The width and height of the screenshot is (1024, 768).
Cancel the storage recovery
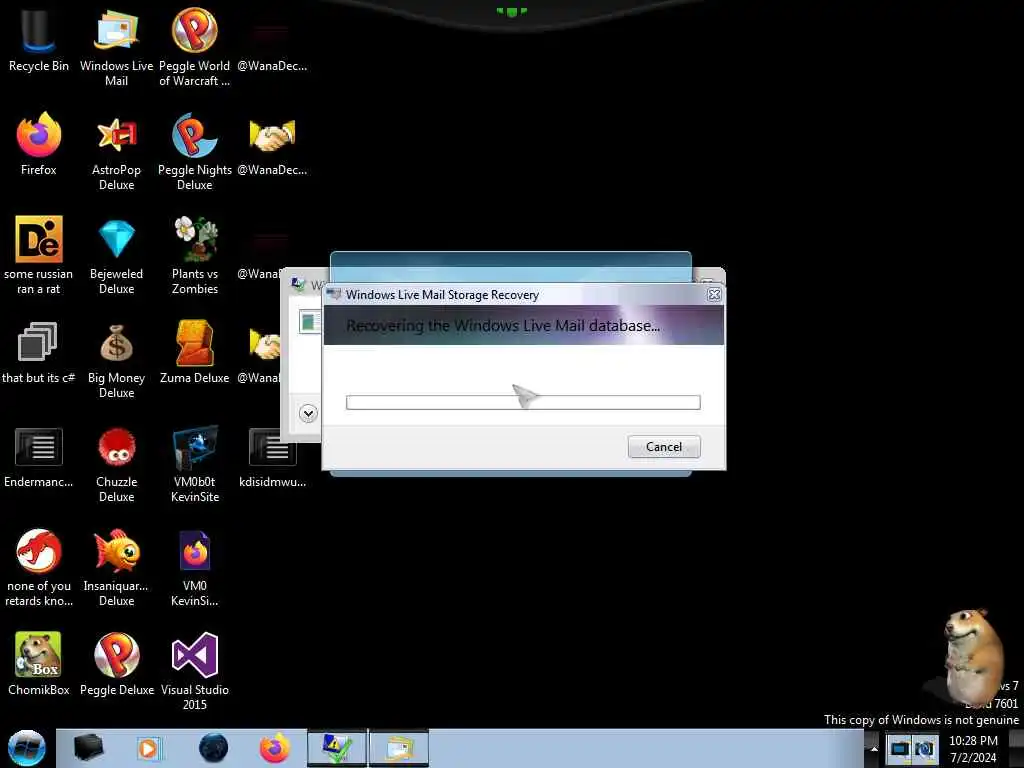coord(664,447)
